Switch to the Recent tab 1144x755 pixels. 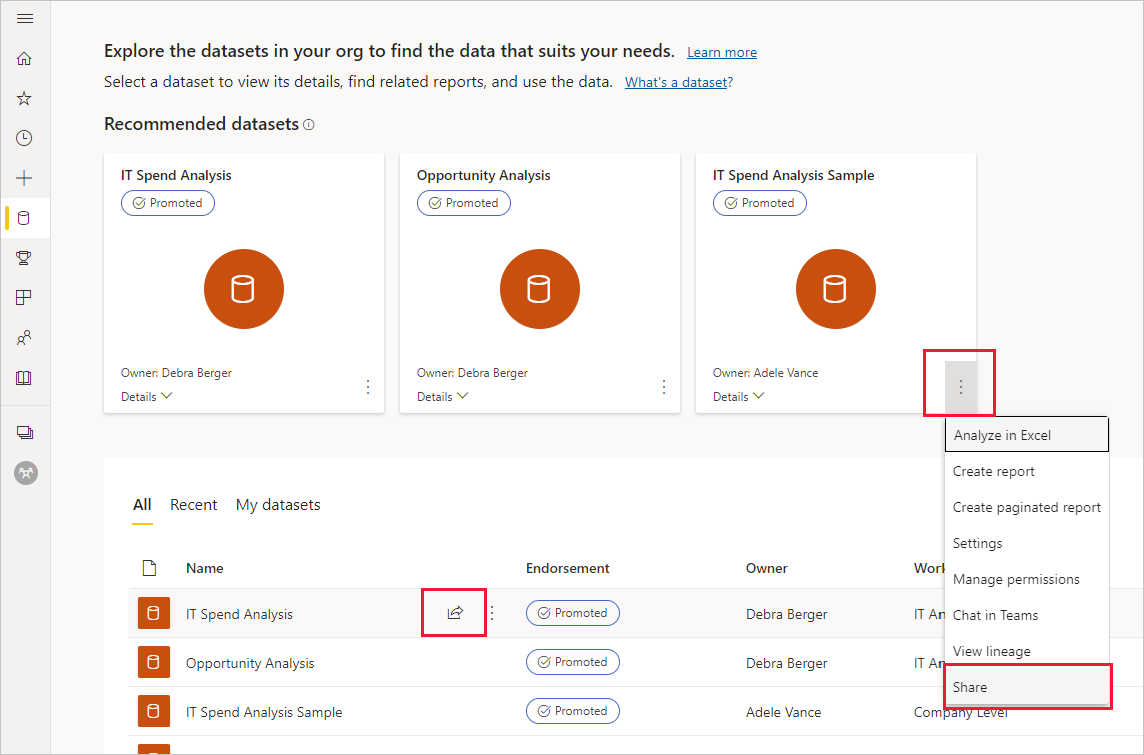[193, 504]
